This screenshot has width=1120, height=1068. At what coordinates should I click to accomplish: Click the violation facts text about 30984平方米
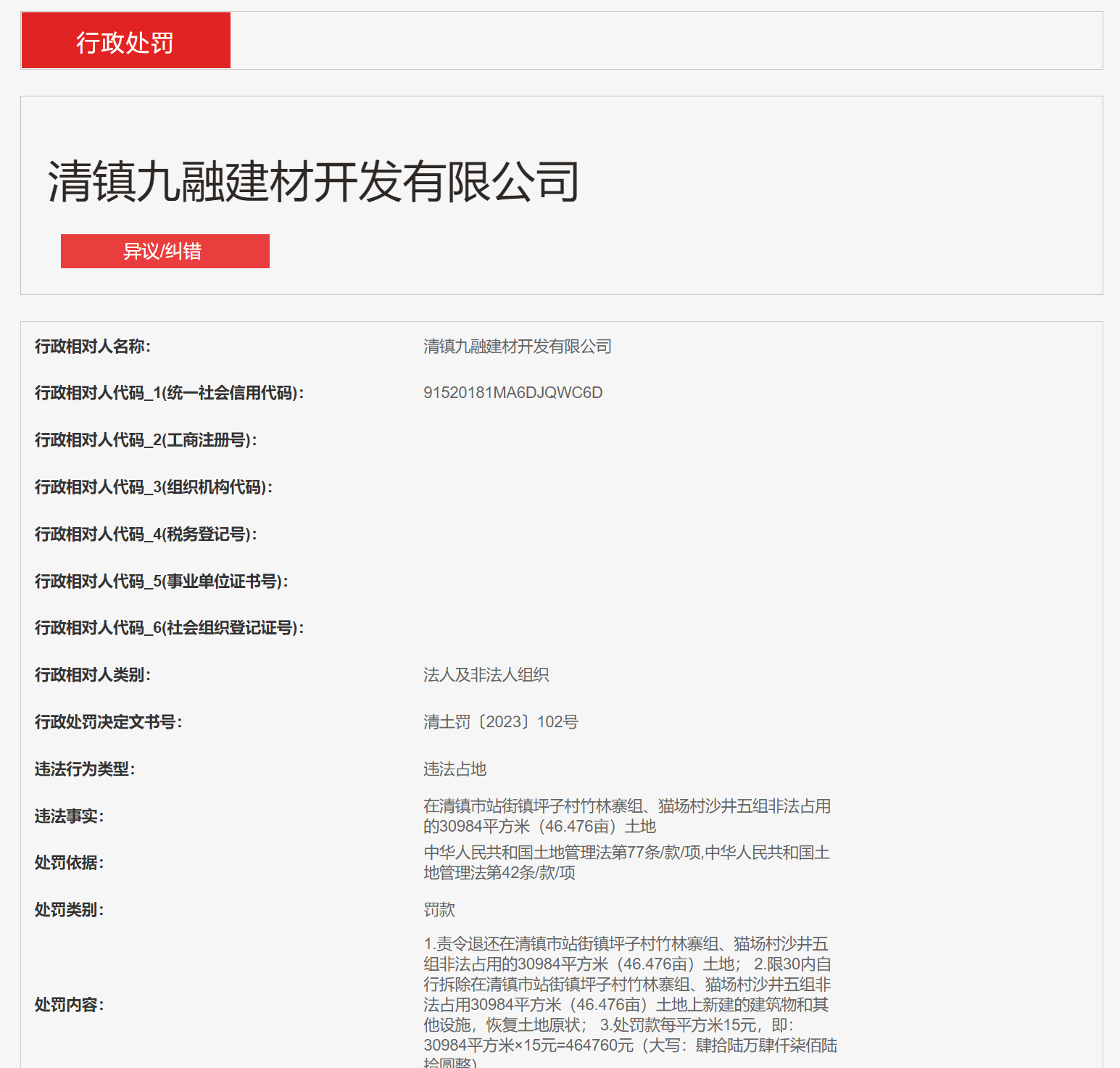coord(627,816)
